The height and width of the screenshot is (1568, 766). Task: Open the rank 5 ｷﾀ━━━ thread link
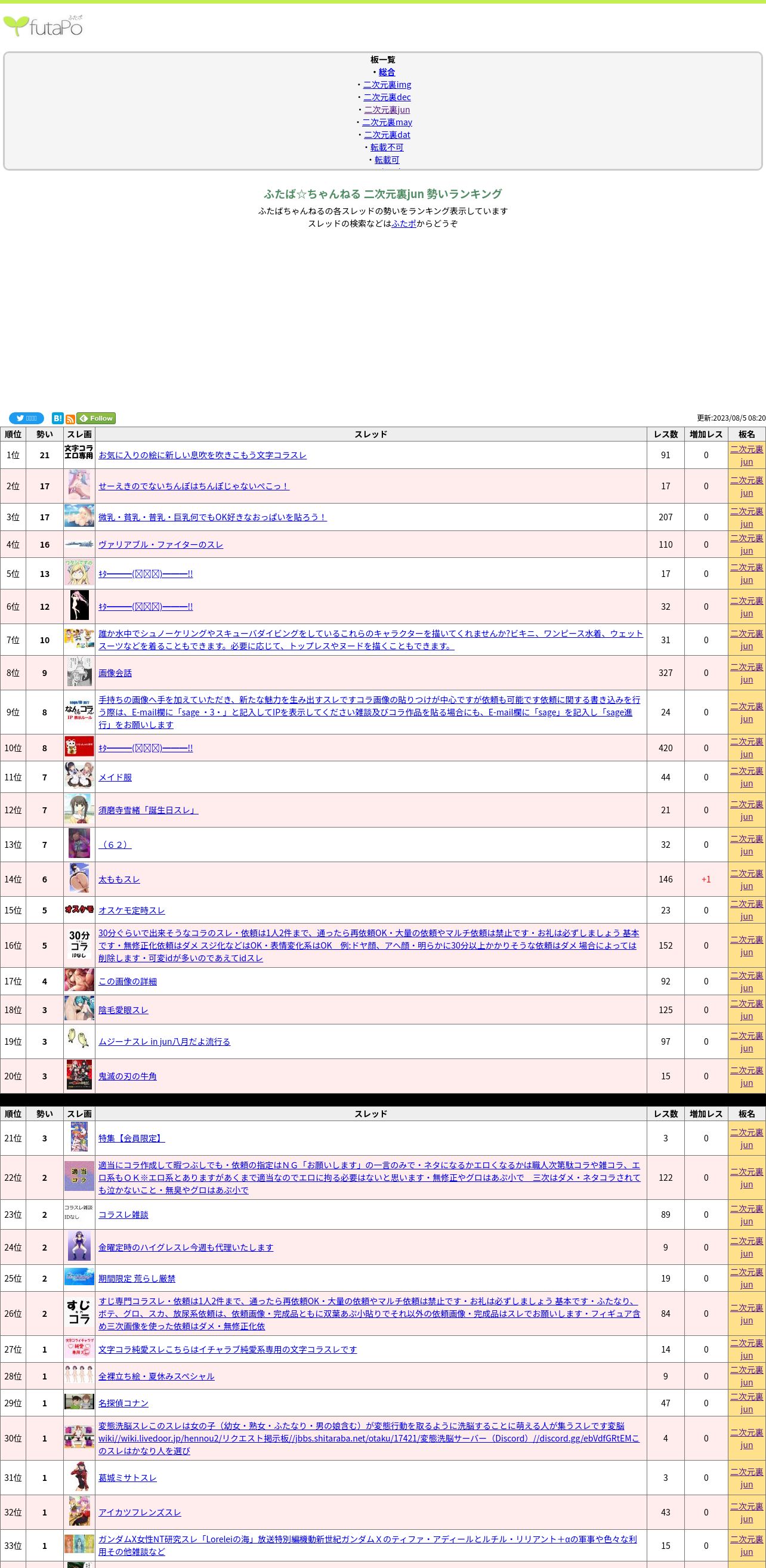pyautogui.click(x=146, y=573)
